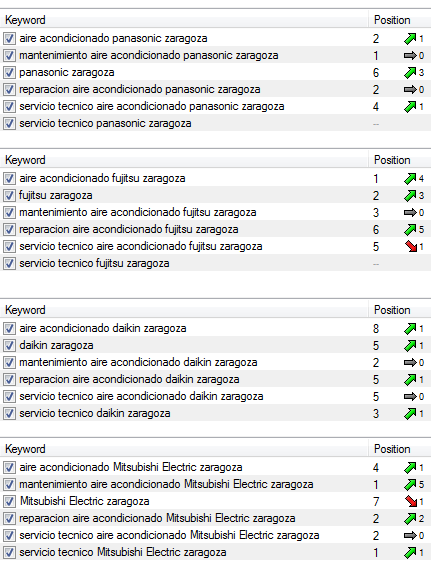The height and width of the screenshot is (569, 431).
Task: Click red down arrow for servicio tecnico aire acondicionado fujitsu
Action: click(x=411, y=247)
